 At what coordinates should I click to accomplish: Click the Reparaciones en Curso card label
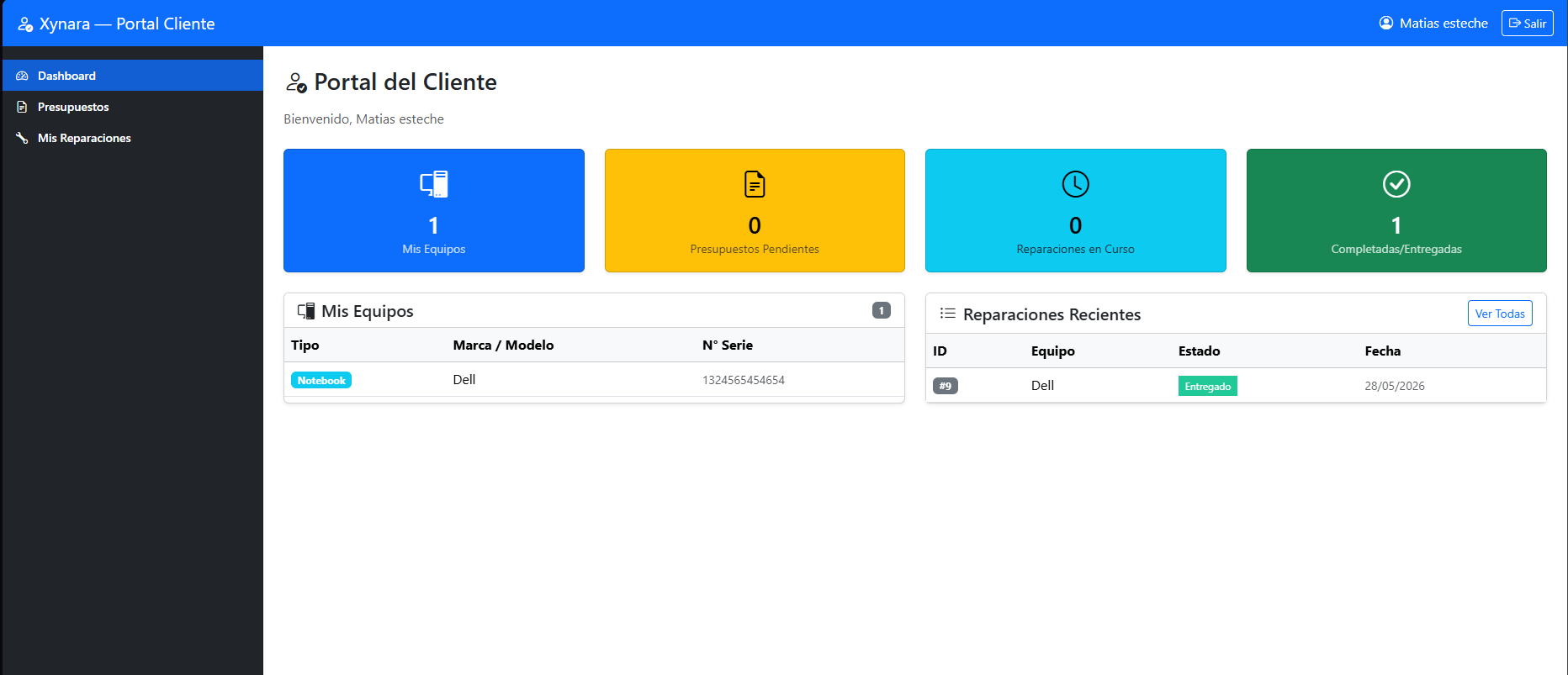(x=1075, y=249)
